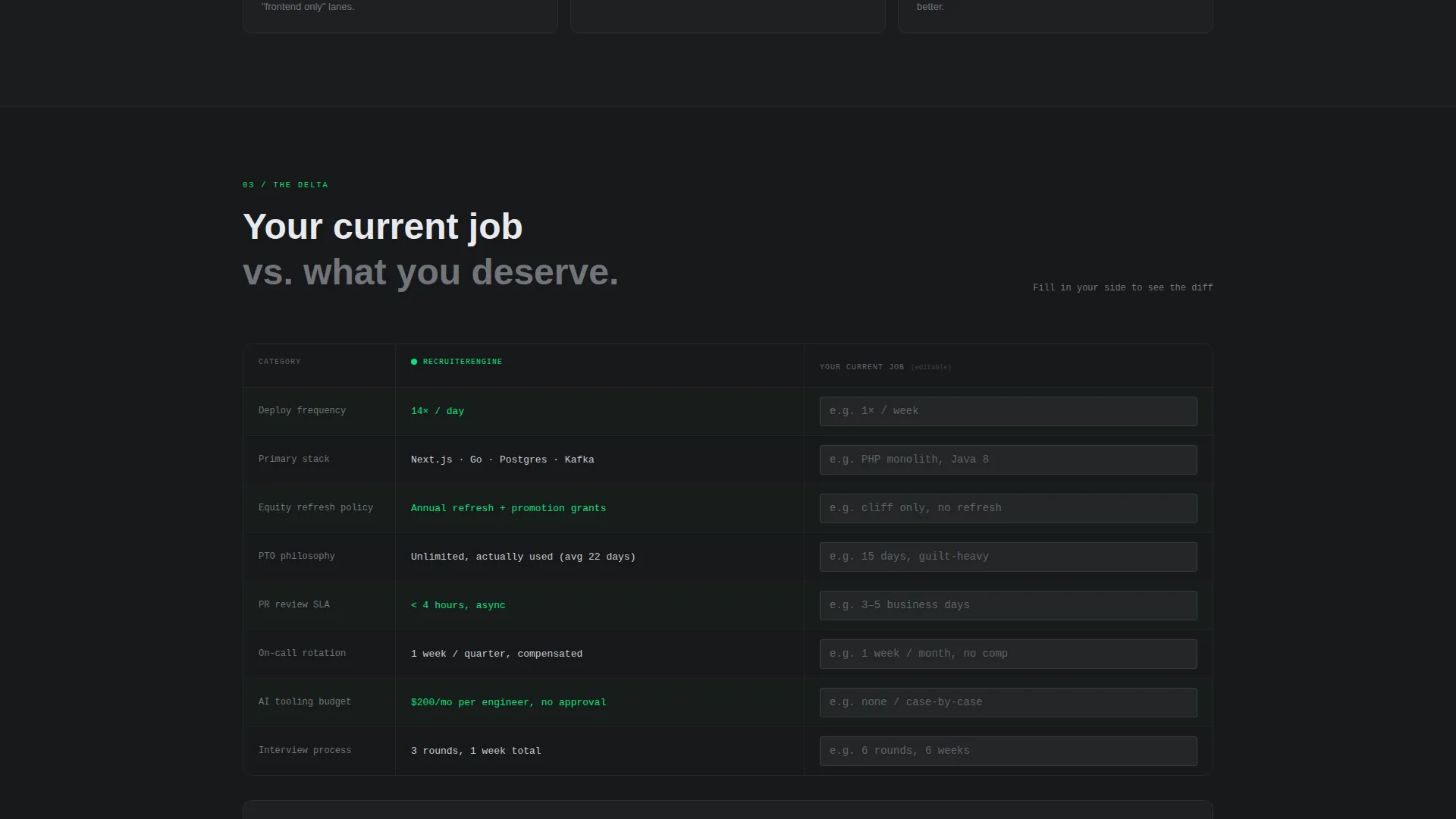Click the 'Interview process' row label
The height and width of the screenshot is (819, 1456).
tap(304, 750)
